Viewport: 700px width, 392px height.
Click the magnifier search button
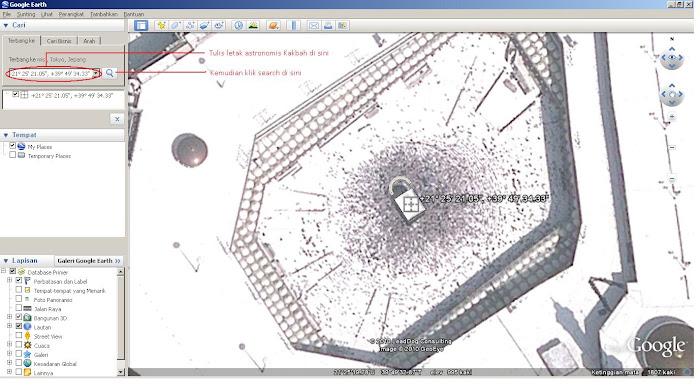pyautogui.click(x=110, y=73)
